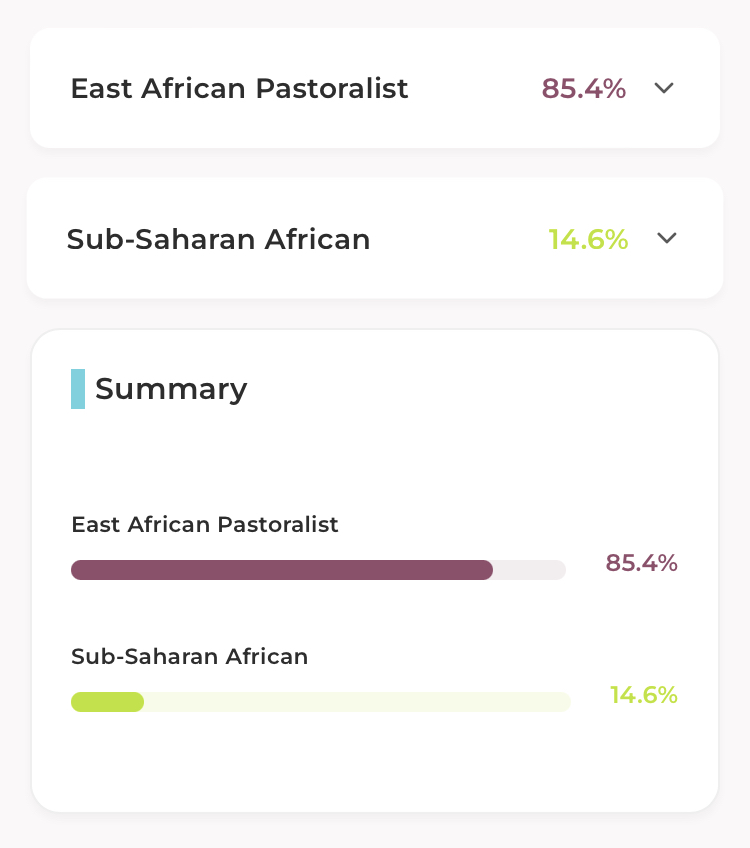Click blank space below Summary's green bar
The width and height of the screenshot is (750, 848).
pyautogui.click(x=374, y=762)
